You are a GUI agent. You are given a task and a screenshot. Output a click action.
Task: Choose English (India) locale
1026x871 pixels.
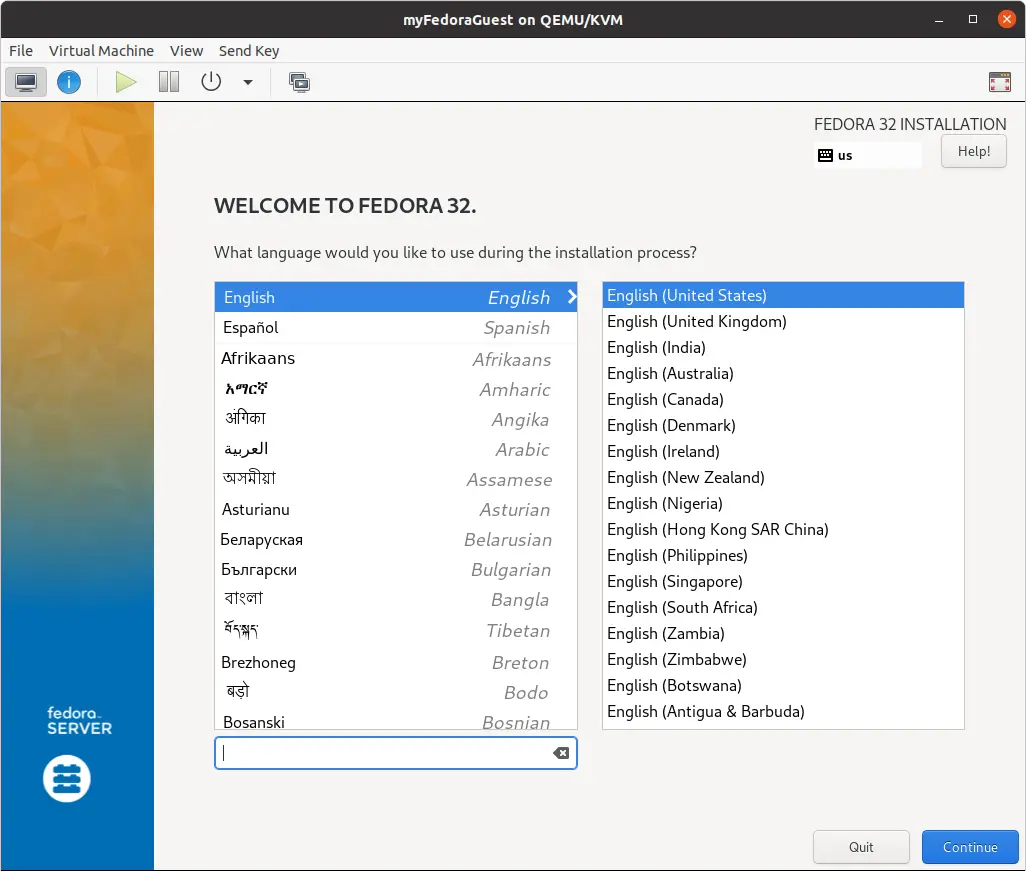[x=783, y=347]
